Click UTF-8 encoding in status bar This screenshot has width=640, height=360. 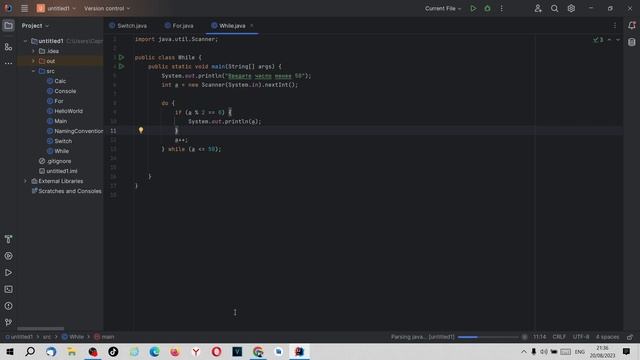pyautogui.click(x=581, y=337)
